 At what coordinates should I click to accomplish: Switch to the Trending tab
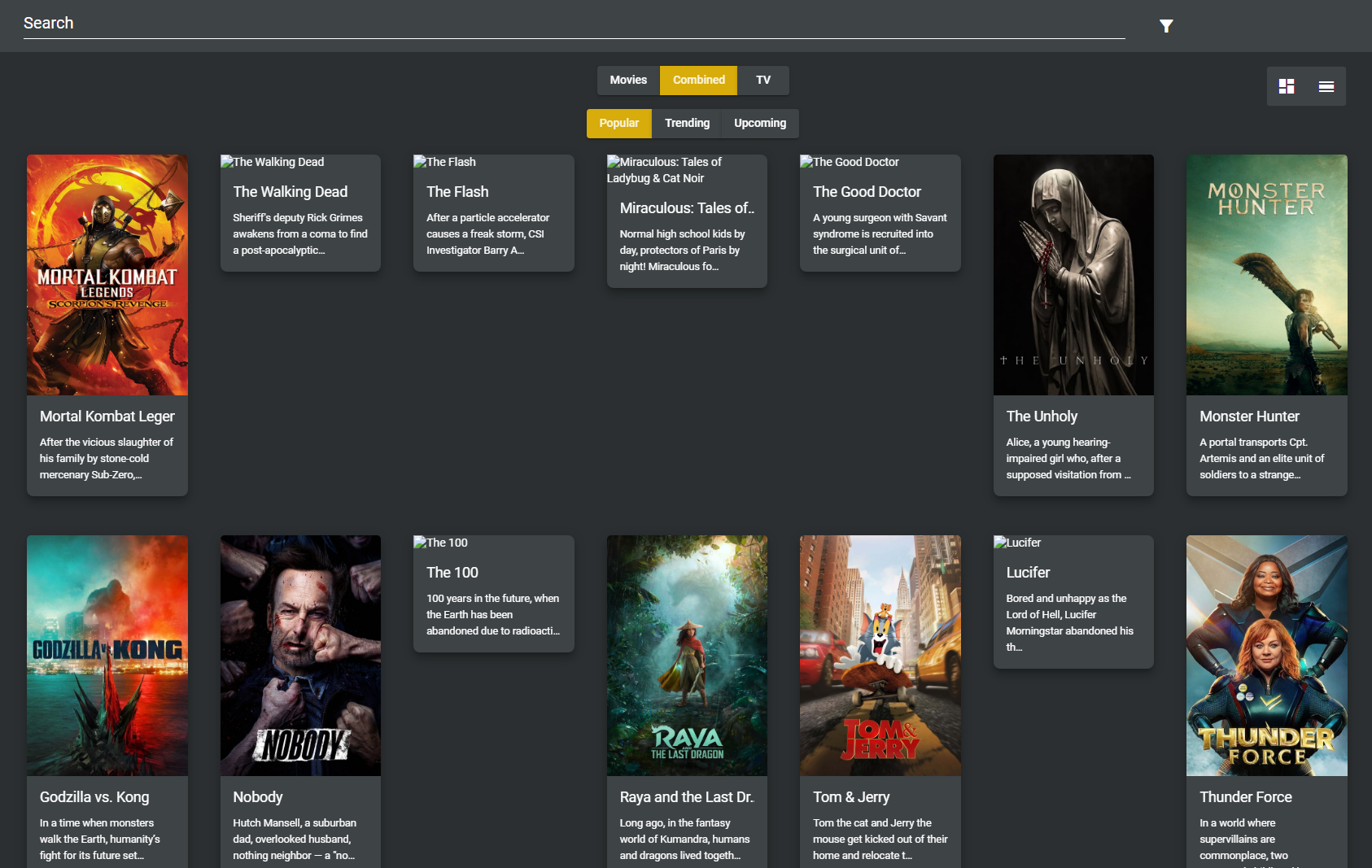pos(687,123)
